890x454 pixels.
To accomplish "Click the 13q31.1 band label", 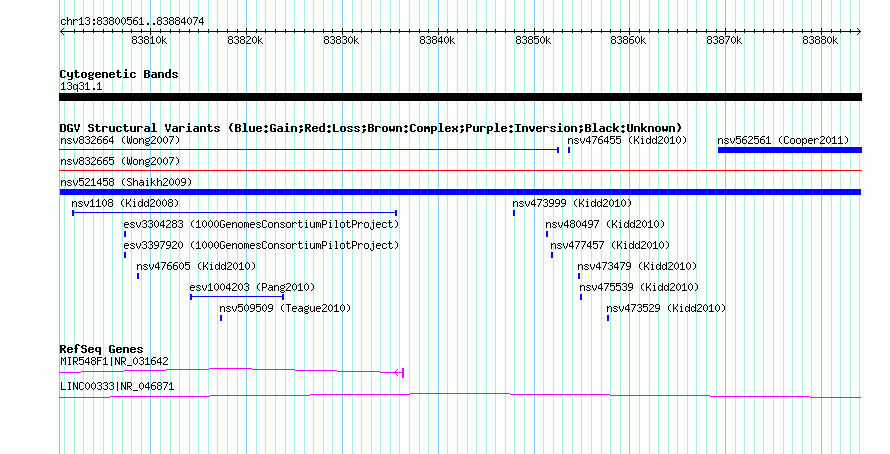I will click(81, 86).
